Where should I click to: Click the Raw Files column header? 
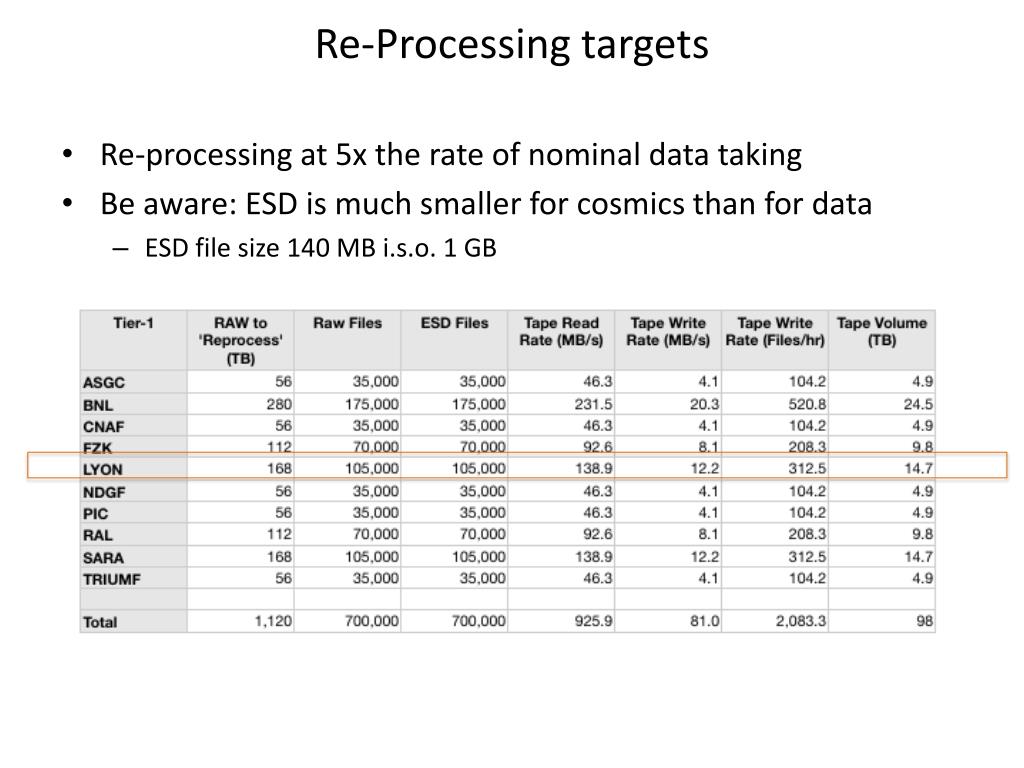pos(347,323)
